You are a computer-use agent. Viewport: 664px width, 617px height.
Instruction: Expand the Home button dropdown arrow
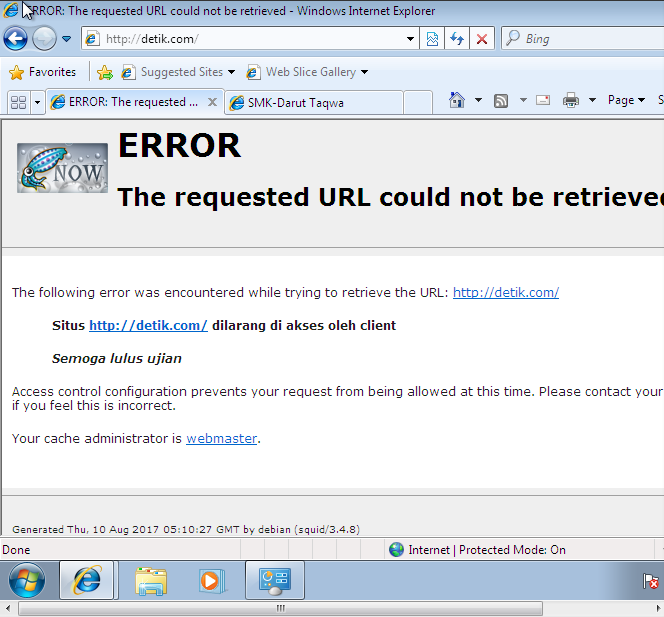click(x=478, y=100)
